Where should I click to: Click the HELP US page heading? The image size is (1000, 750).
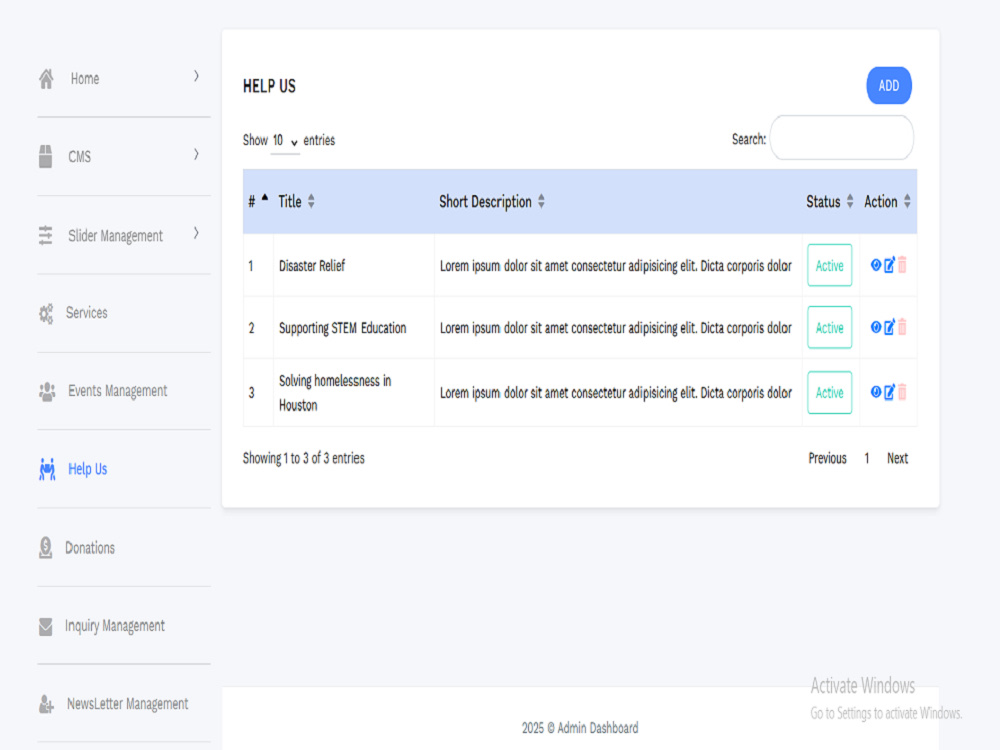coord(269,86)
